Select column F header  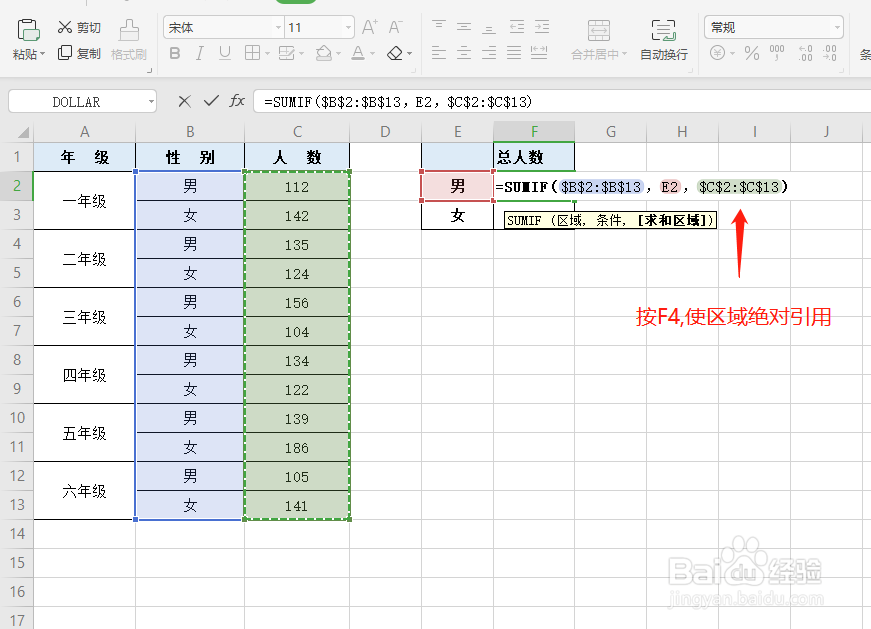pyautogui.click(x=534, y=132)
